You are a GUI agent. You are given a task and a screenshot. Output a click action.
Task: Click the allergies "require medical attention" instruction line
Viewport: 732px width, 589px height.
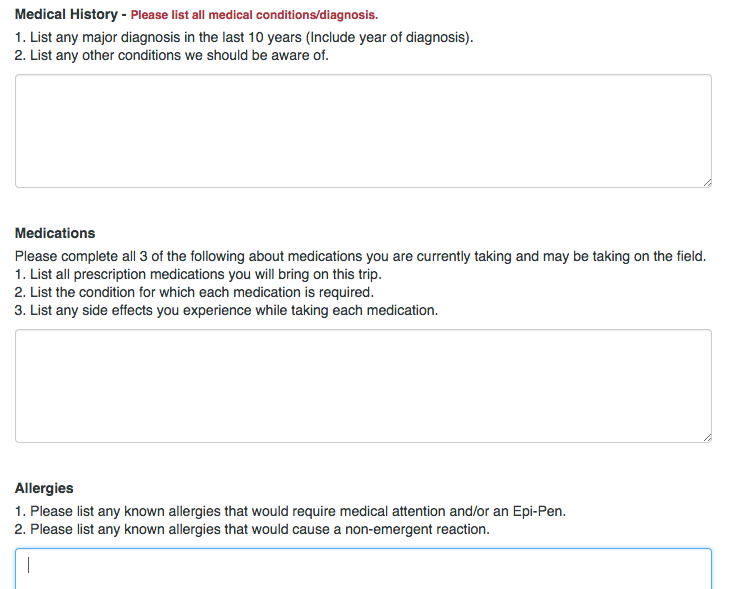pos(290,511)
